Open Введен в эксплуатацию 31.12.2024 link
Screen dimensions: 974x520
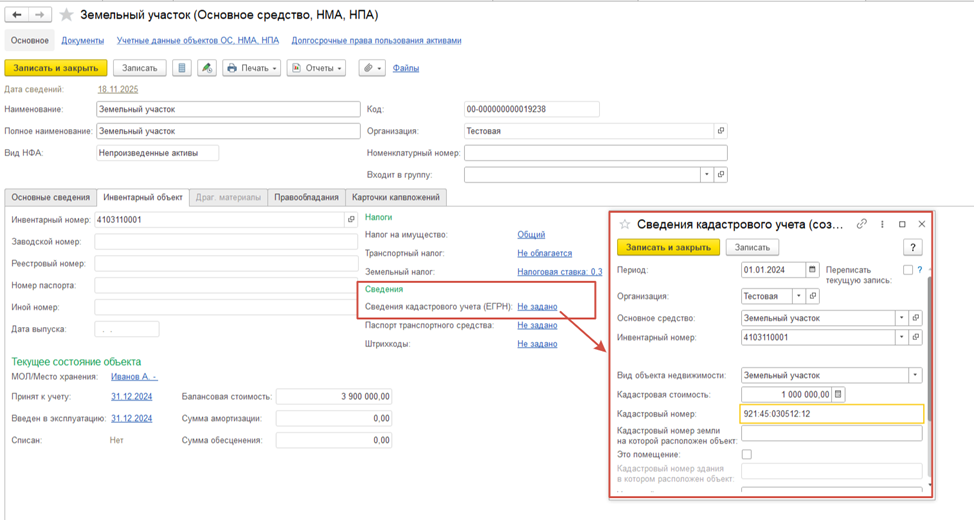tap(132, 418)
